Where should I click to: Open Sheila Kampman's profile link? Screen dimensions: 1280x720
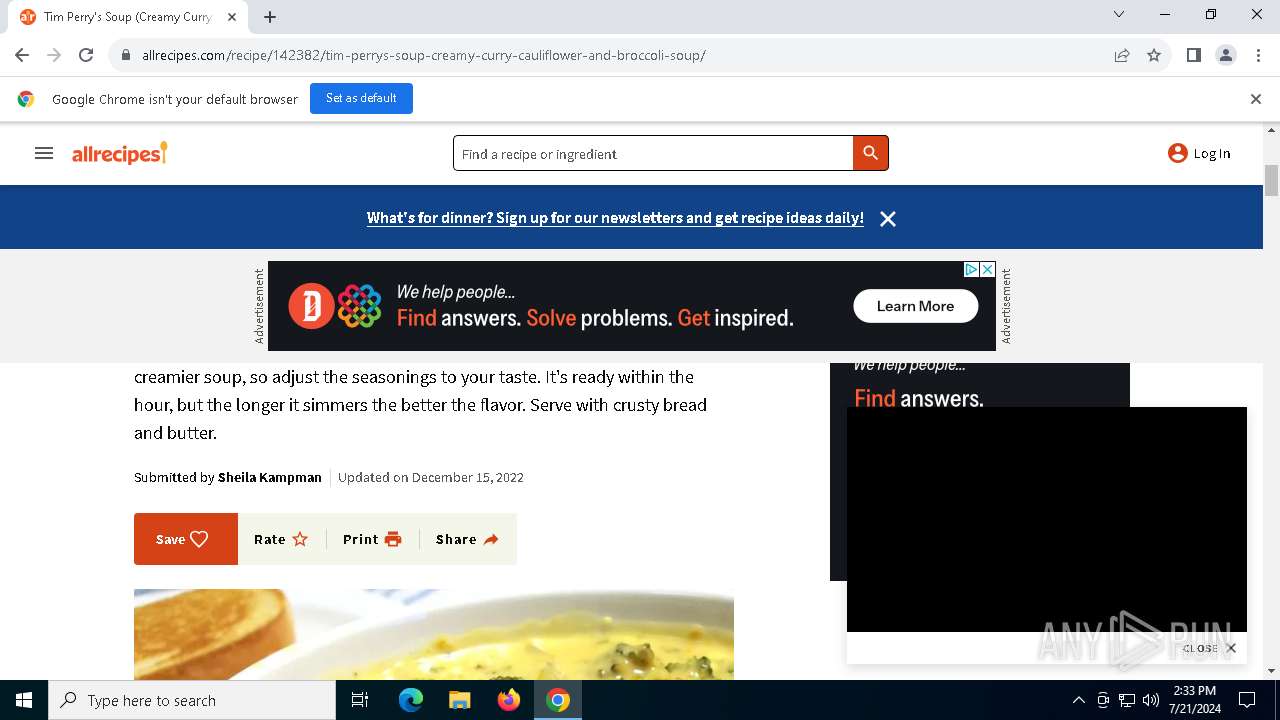pyautogui.click(x=270, y=477)
